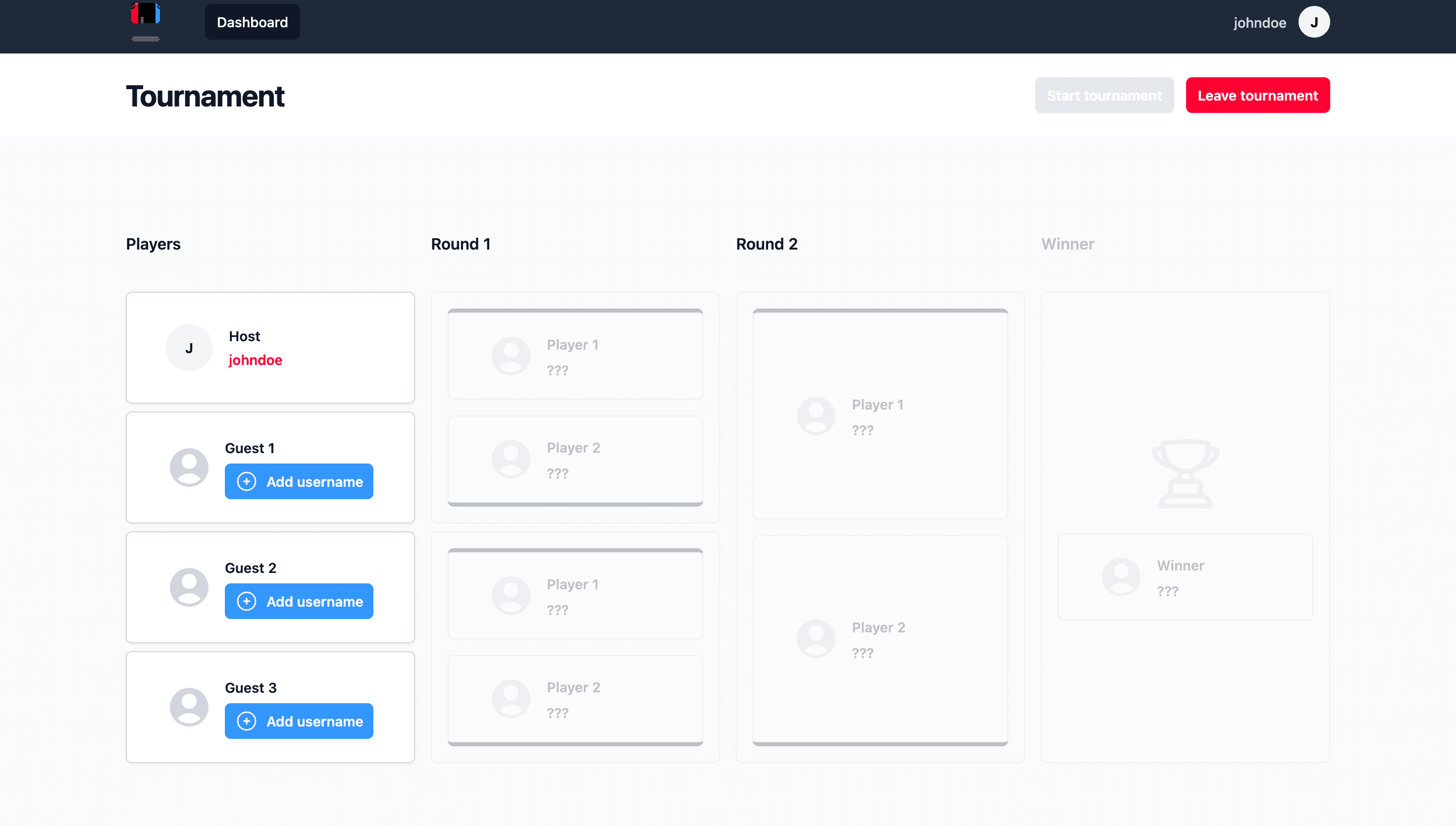Click the Round 2 Player 1 avatar
Viewport: 1456px width, 827px height.
tap(816, 416)
